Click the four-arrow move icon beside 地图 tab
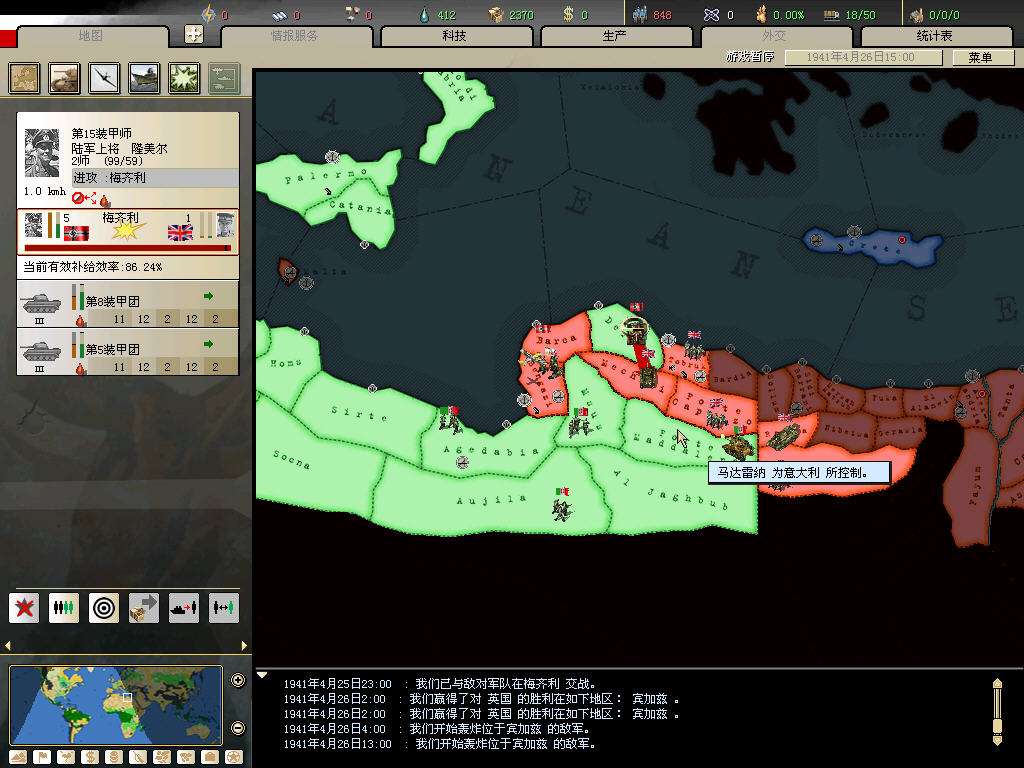The width and height of the screenshot is (1024, 768). (194, 34)
